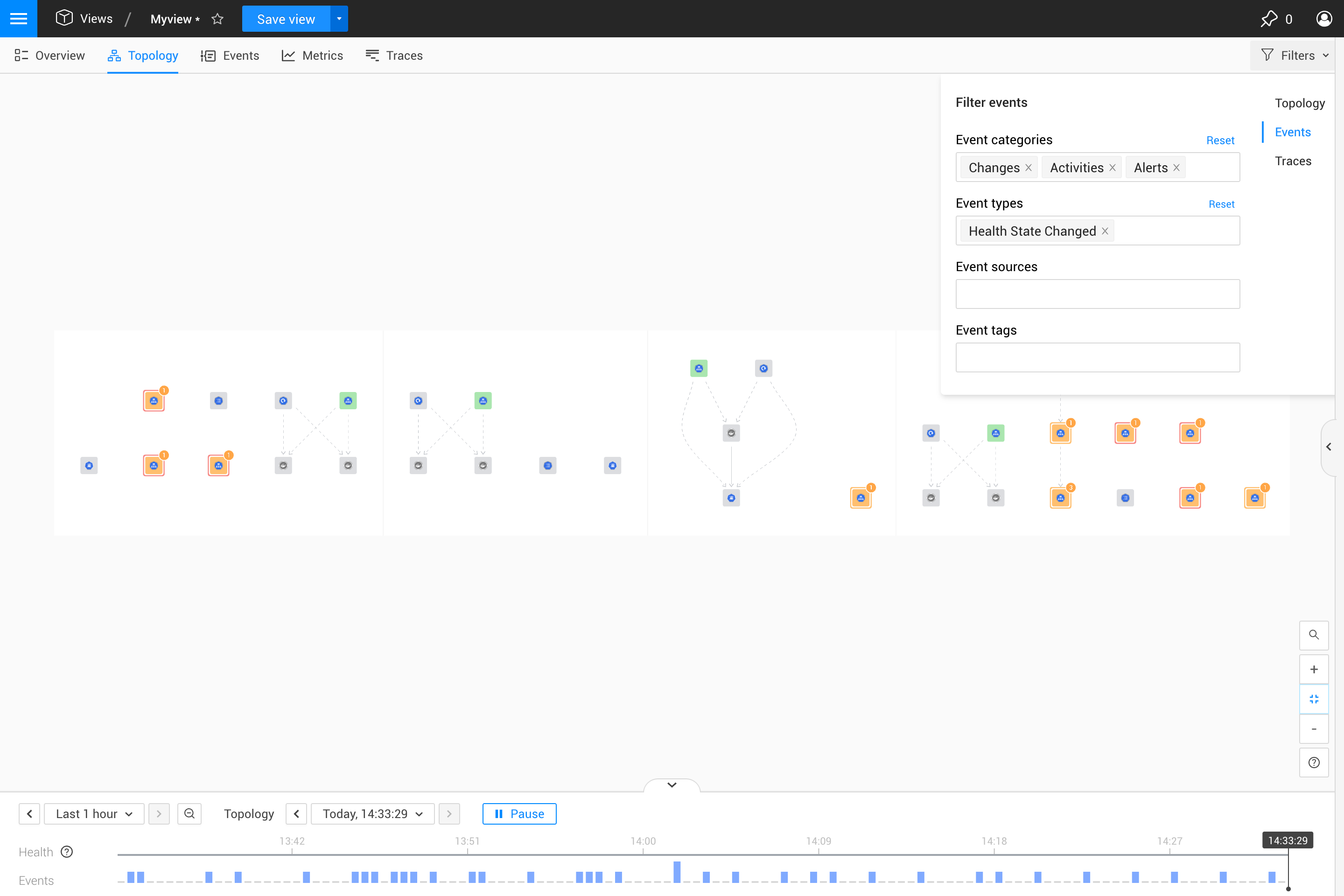This screenshot has width=1344, height=896.
Task: Switch to the Metrics tab
Action: click(312, 56)
